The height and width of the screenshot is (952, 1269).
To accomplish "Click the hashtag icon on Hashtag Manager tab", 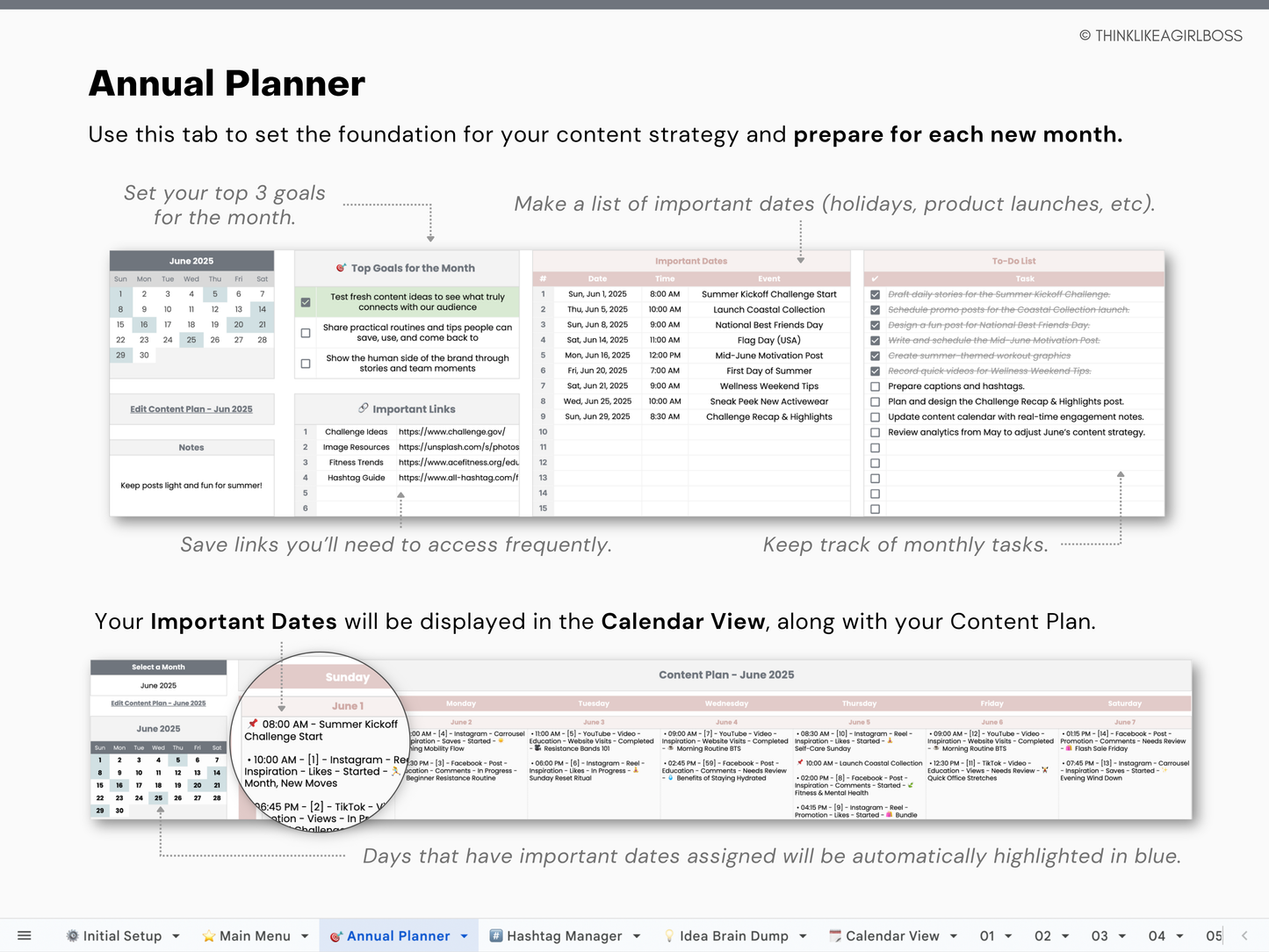I will pos(495,935).
